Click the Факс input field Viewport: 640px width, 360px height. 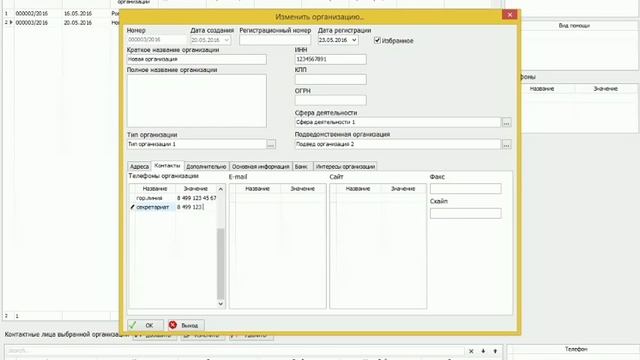[x=465, y=189]
